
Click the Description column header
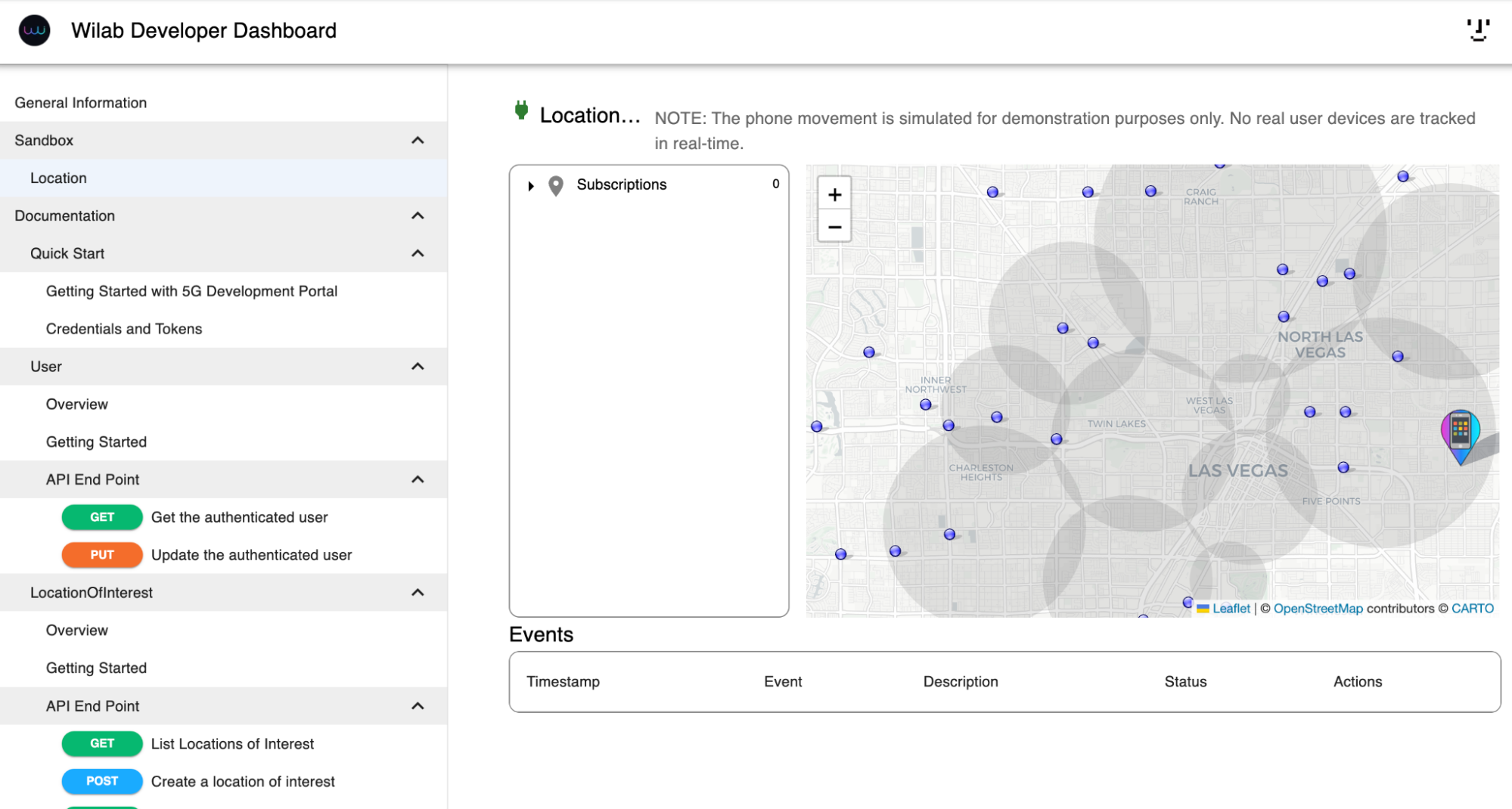click(x=961, y=682)
